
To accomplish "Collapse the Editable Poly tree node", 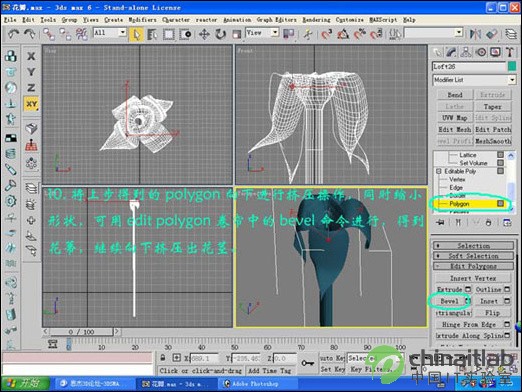I will point(439,171).
